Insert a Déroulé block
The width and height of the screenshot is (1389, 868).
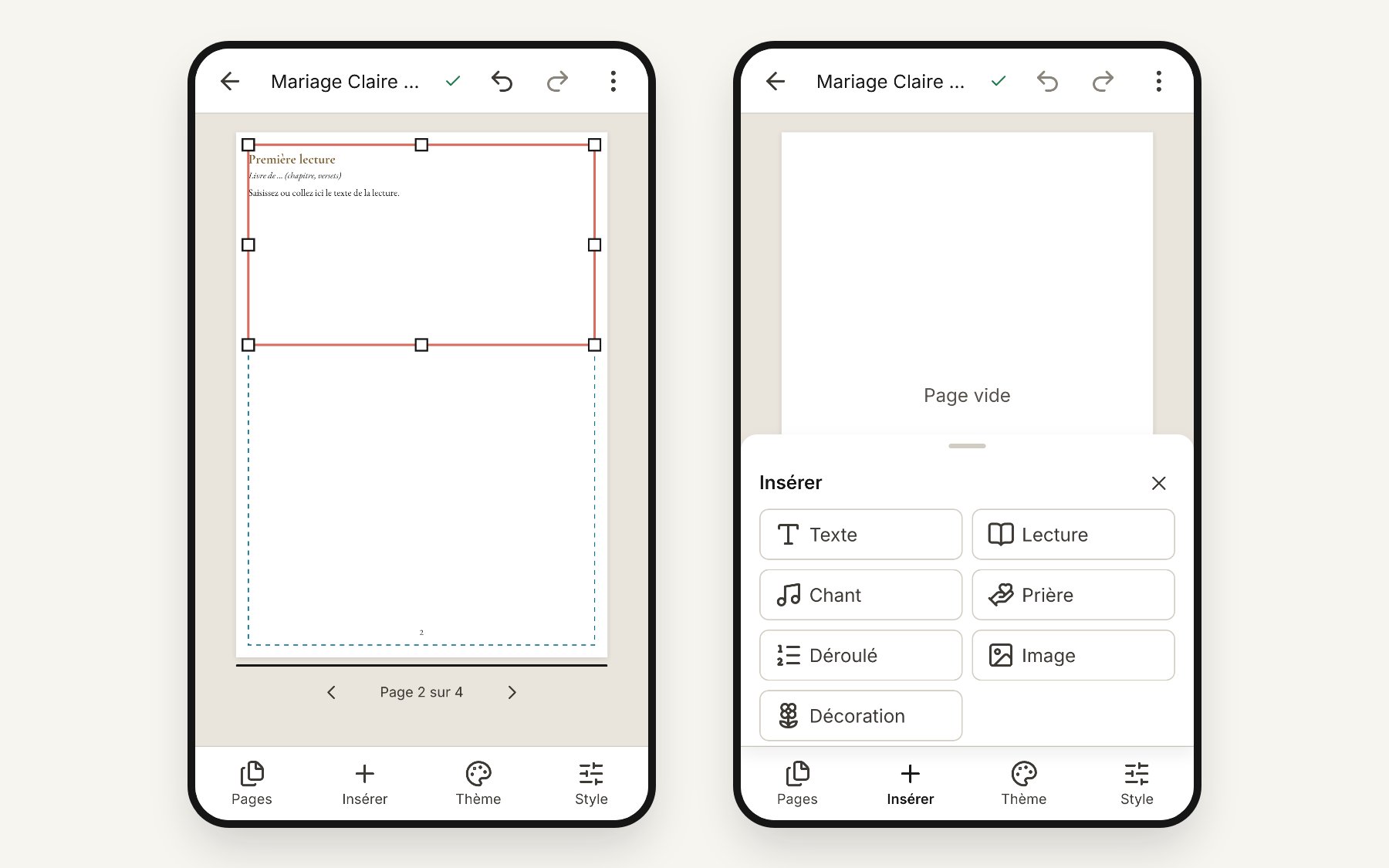[861, 655]
